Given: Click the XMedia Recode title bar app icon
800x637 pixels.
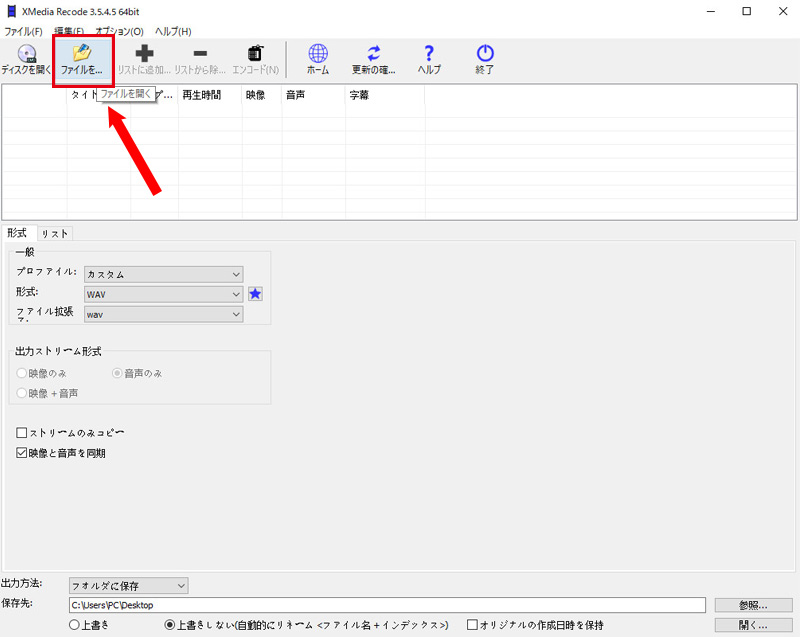Looking at the screenshot, I should [12, 11].
